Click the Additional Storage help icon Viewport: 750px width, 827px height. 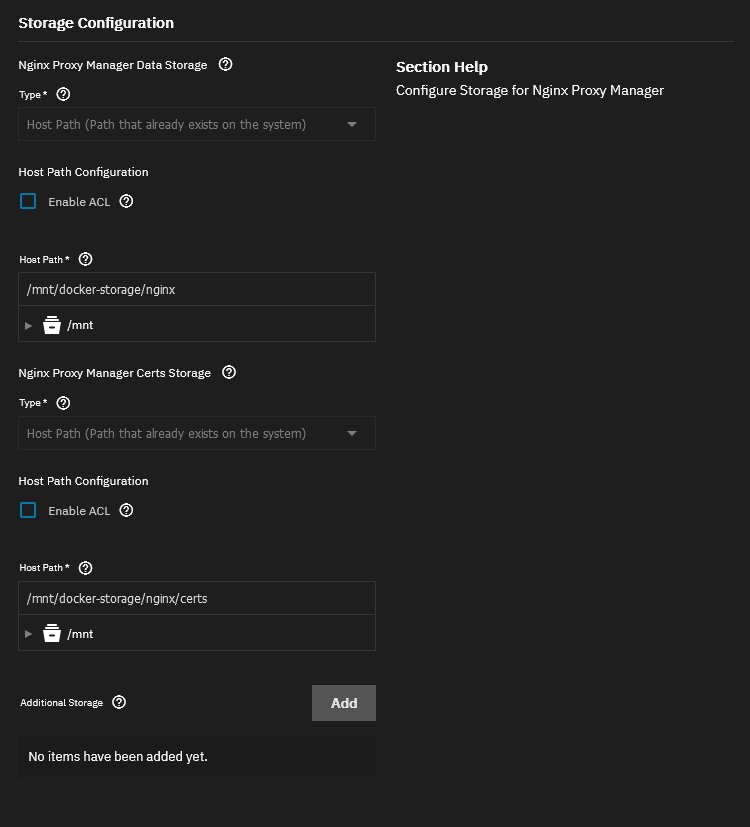tap(119, 702)
